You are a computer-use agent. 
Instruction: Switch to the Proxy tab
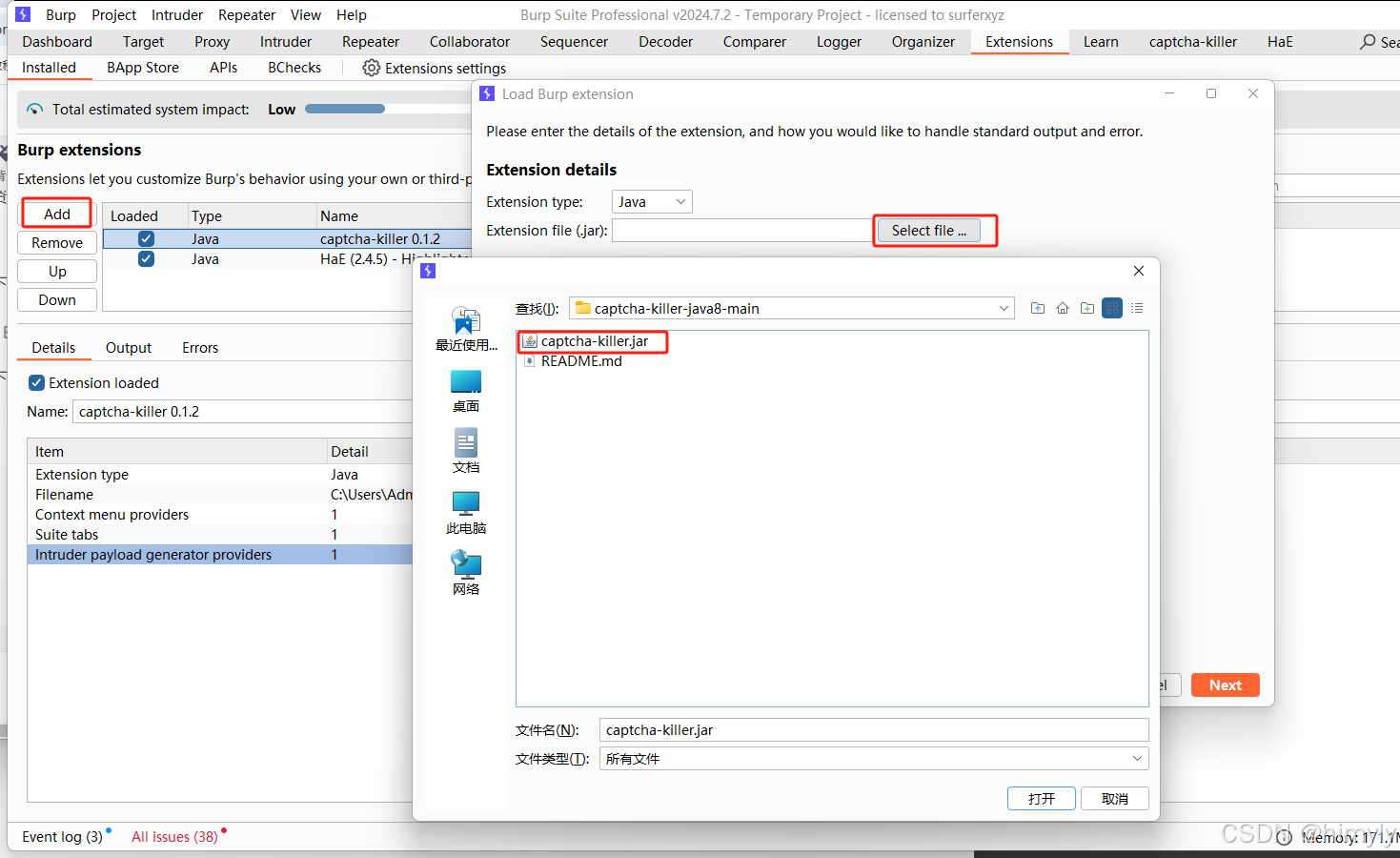point(213,42)
